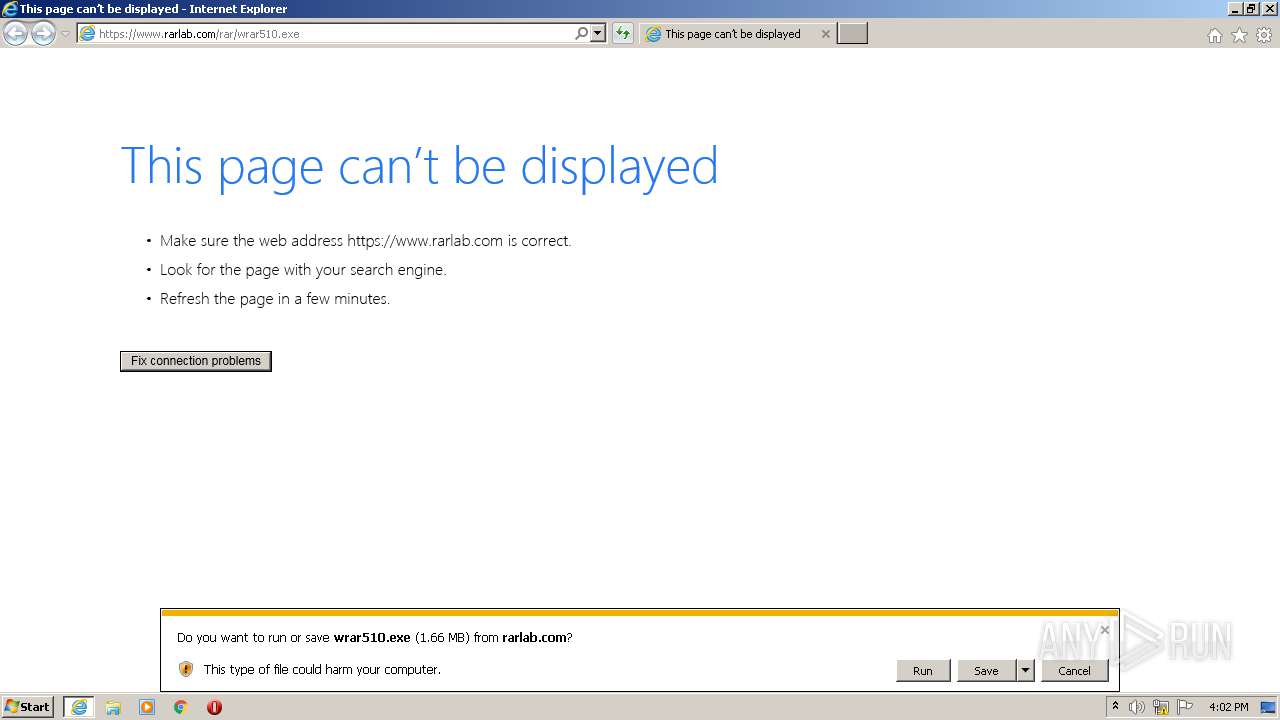Open the Opera icon in the taskbar
1280x720 pixels.
214,707
